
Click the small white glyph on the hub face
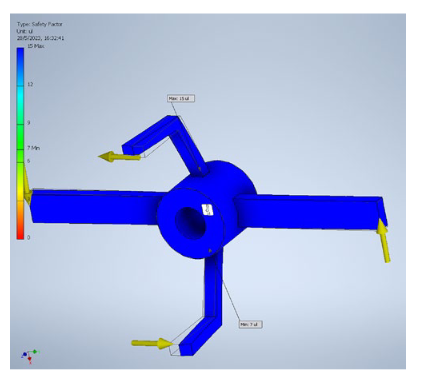pos(207,209)
